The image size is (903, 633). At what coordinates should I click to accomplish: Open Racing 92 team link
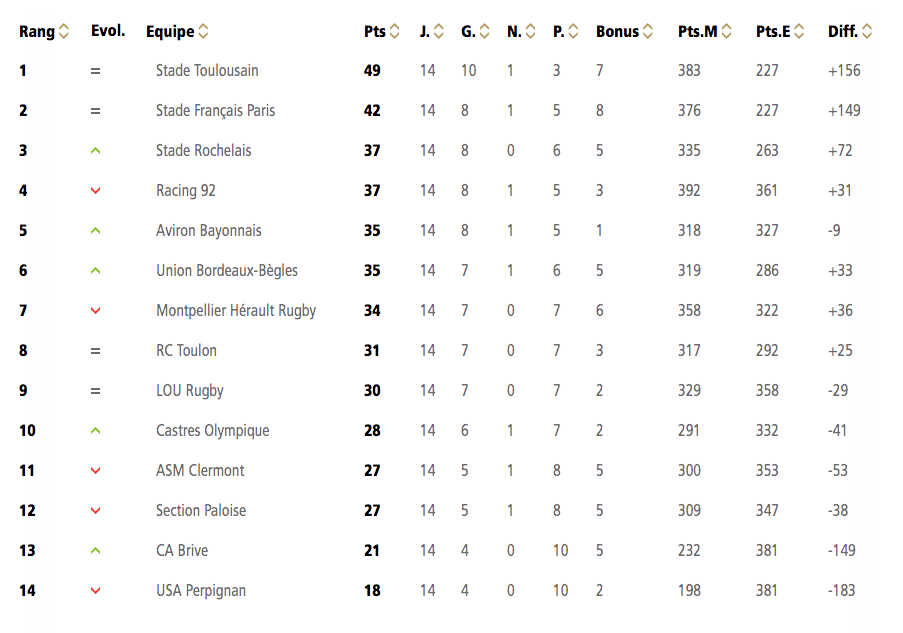click(x=185, y=191)
